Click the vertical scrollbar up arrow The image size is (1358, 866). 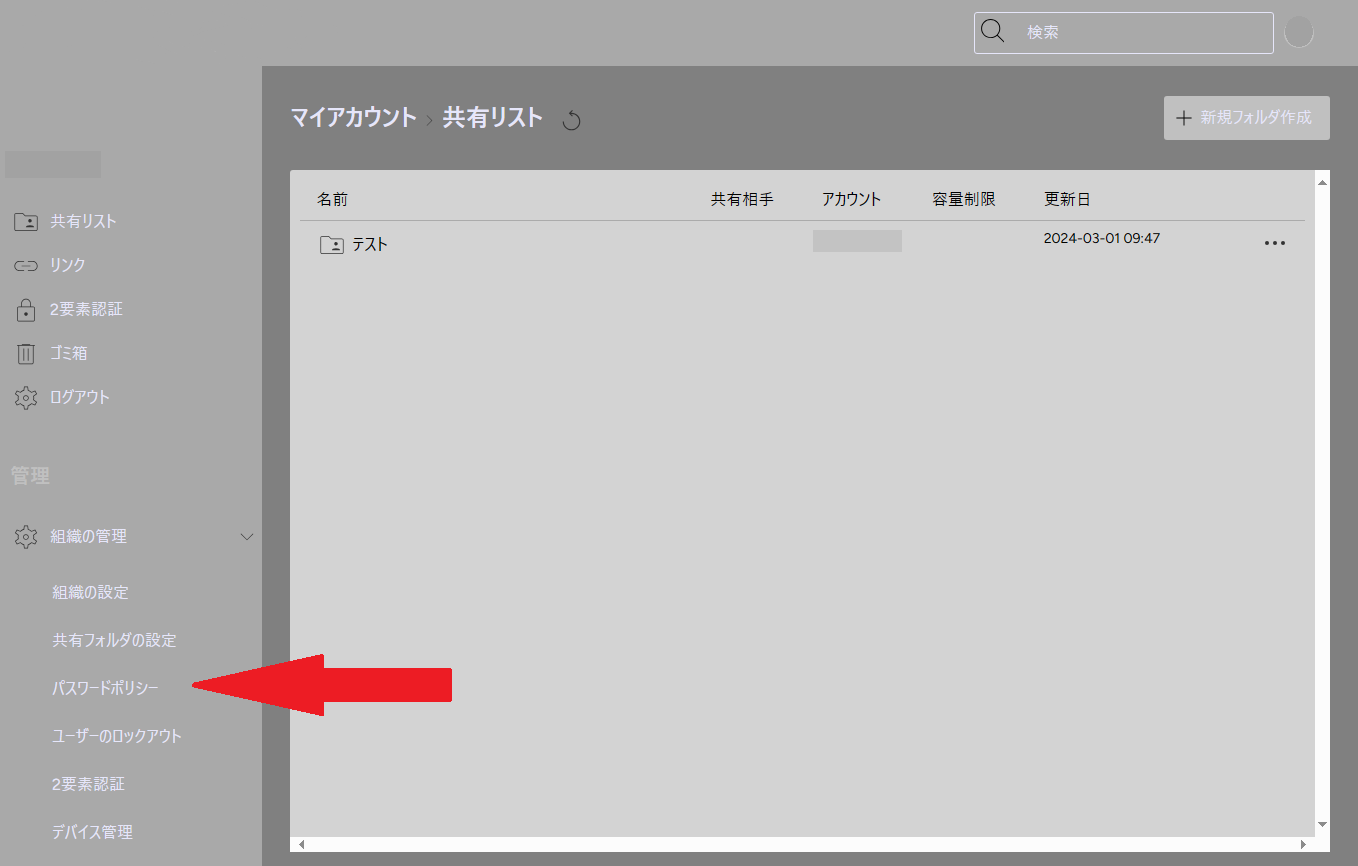pos(1322,183)
